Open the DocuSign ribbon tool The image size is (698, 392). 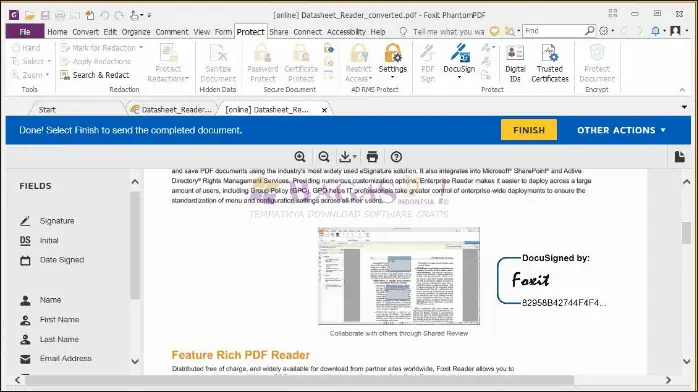(x=459, y=61)
